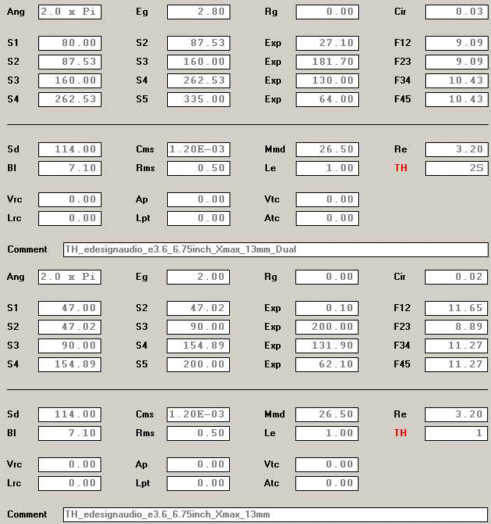Click the Exp field showing 0.10
This screenshot has height=524, width=491.
(x=327, y=308)
